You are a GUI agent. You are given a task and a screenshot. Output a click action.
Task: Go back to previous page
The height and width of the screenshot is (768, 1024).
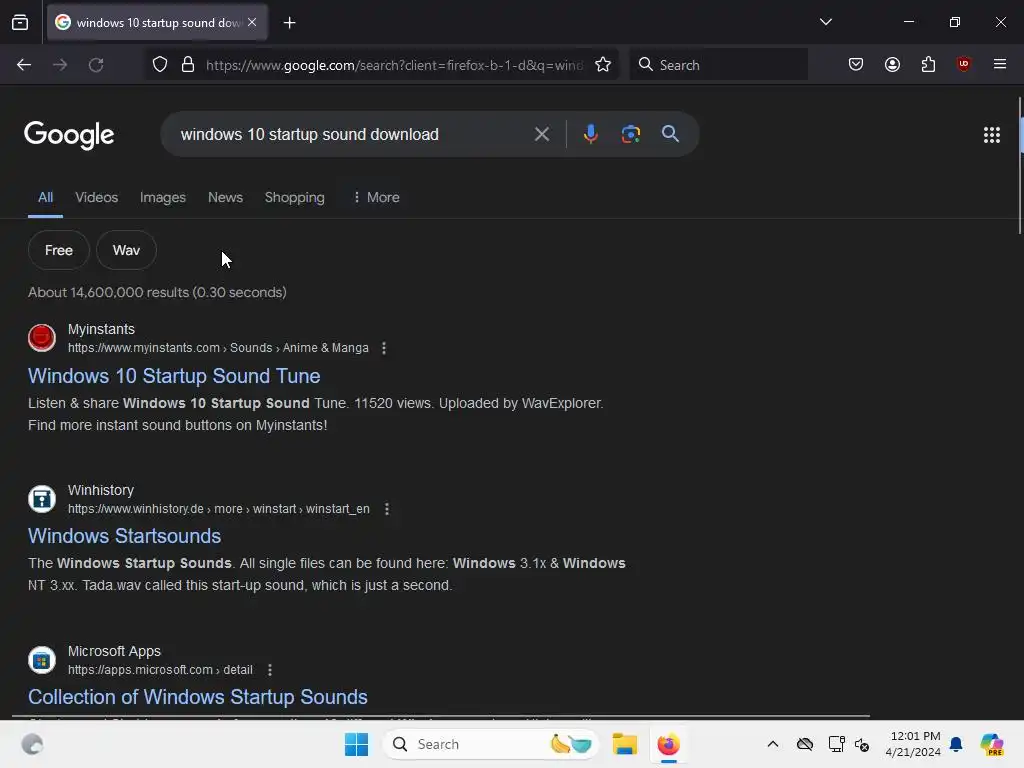pyautogui.click(x=24, y=65)
